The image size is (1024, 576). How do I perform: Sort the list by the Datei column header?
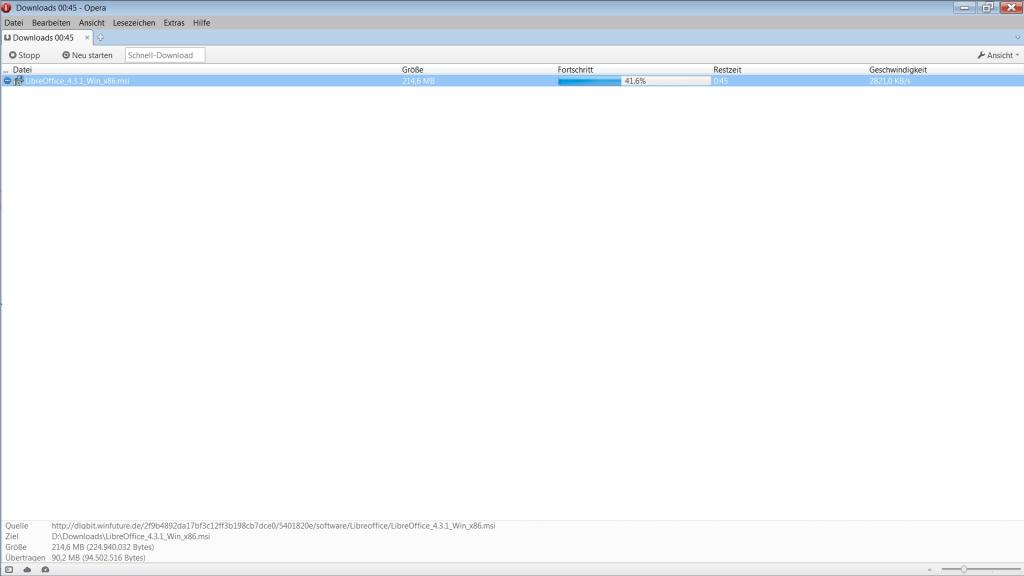pyautogui.click(x=22, y=70)
